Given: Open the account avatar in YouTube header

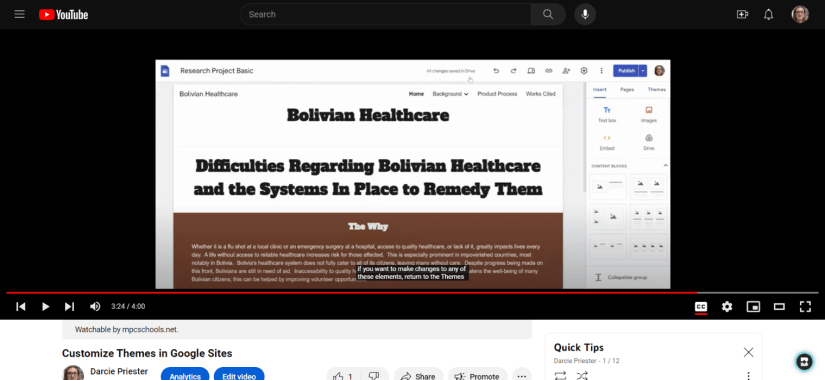Looking at the screenshot, I should tap(800, 14).
